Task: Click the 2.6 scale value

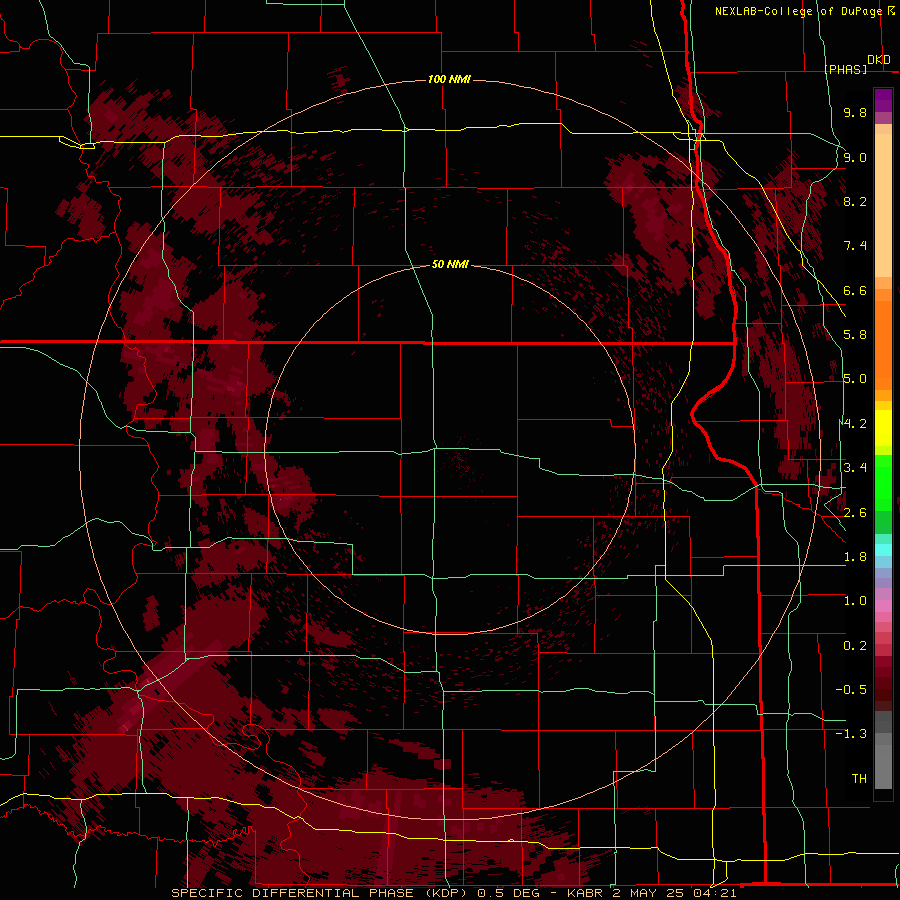Action: (x=855, y=513)
